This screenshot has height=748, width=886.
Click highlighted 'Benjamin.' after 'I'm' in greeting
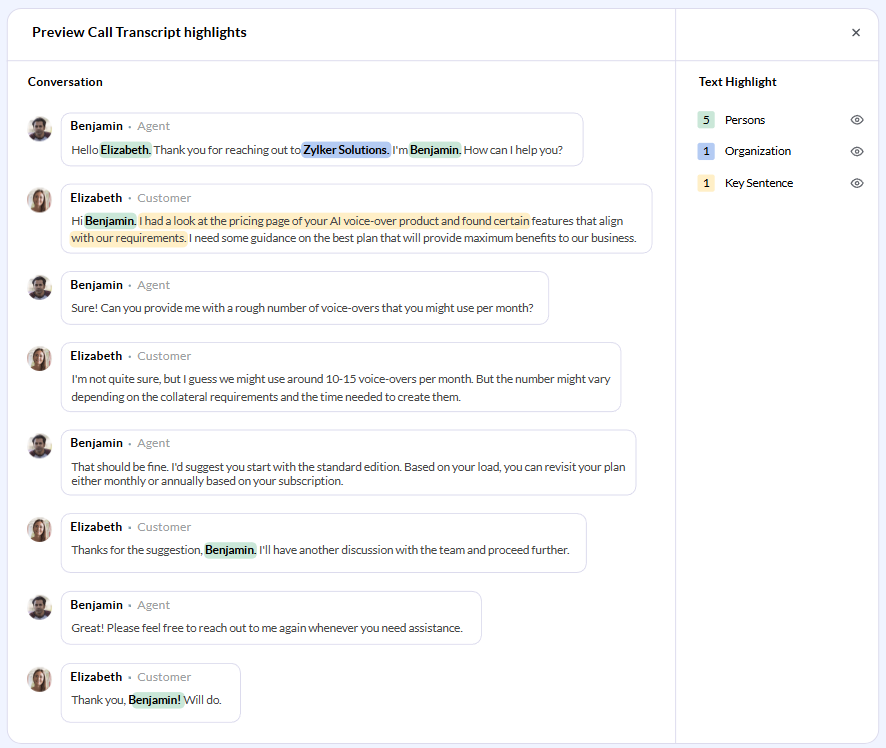point(435,150)
